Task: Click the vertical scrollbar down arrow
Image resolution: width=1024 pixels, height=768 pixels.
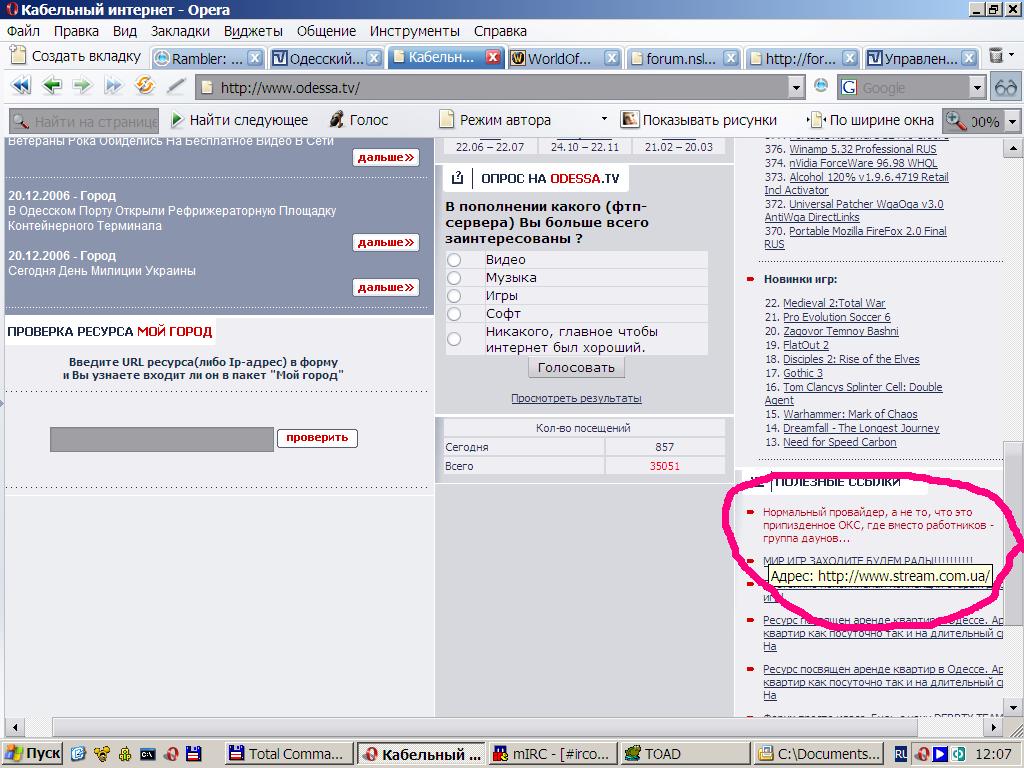Action: (x=1012, y=707)
